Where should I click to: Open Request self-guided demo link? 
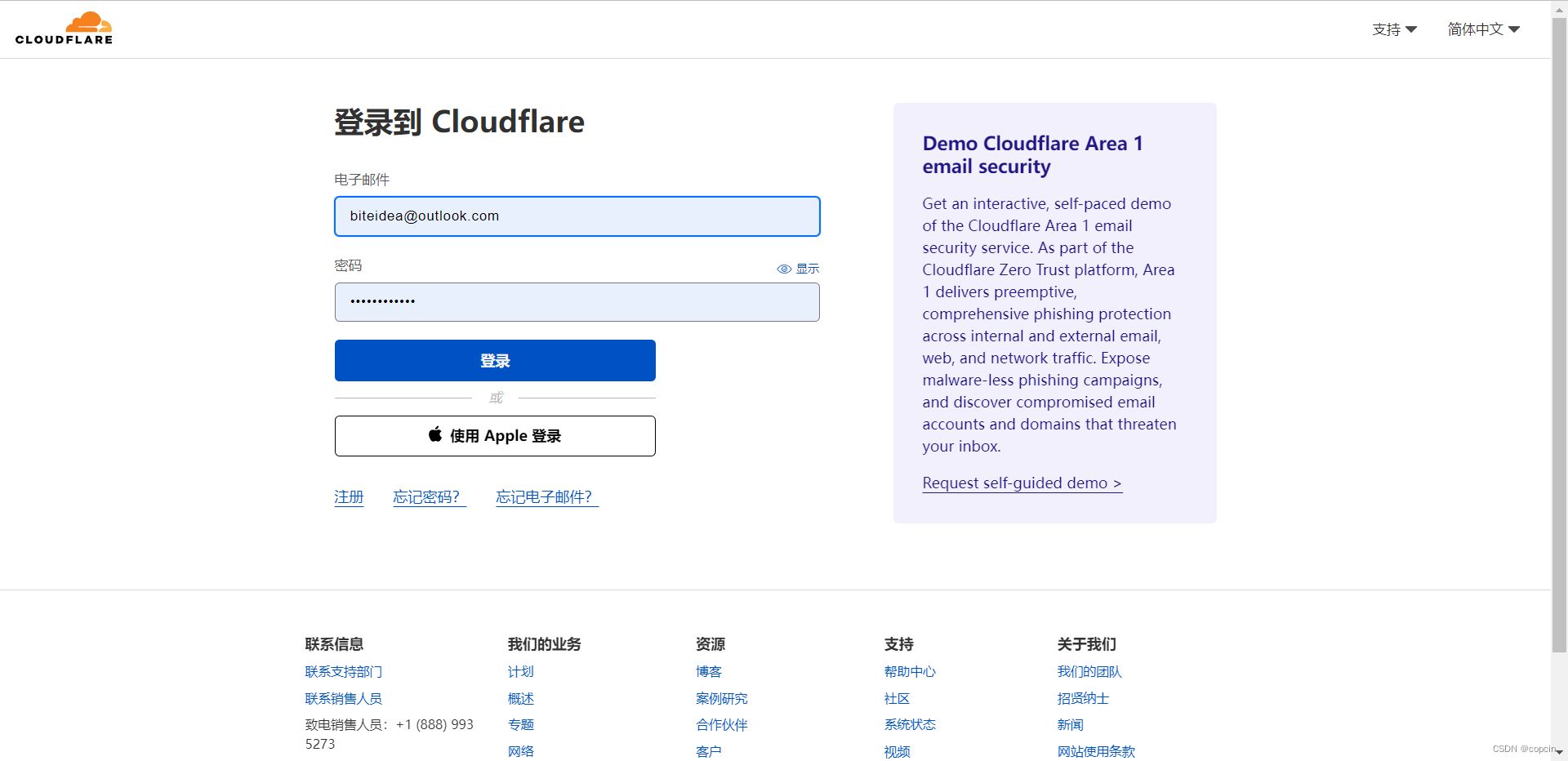point(1022,483)
